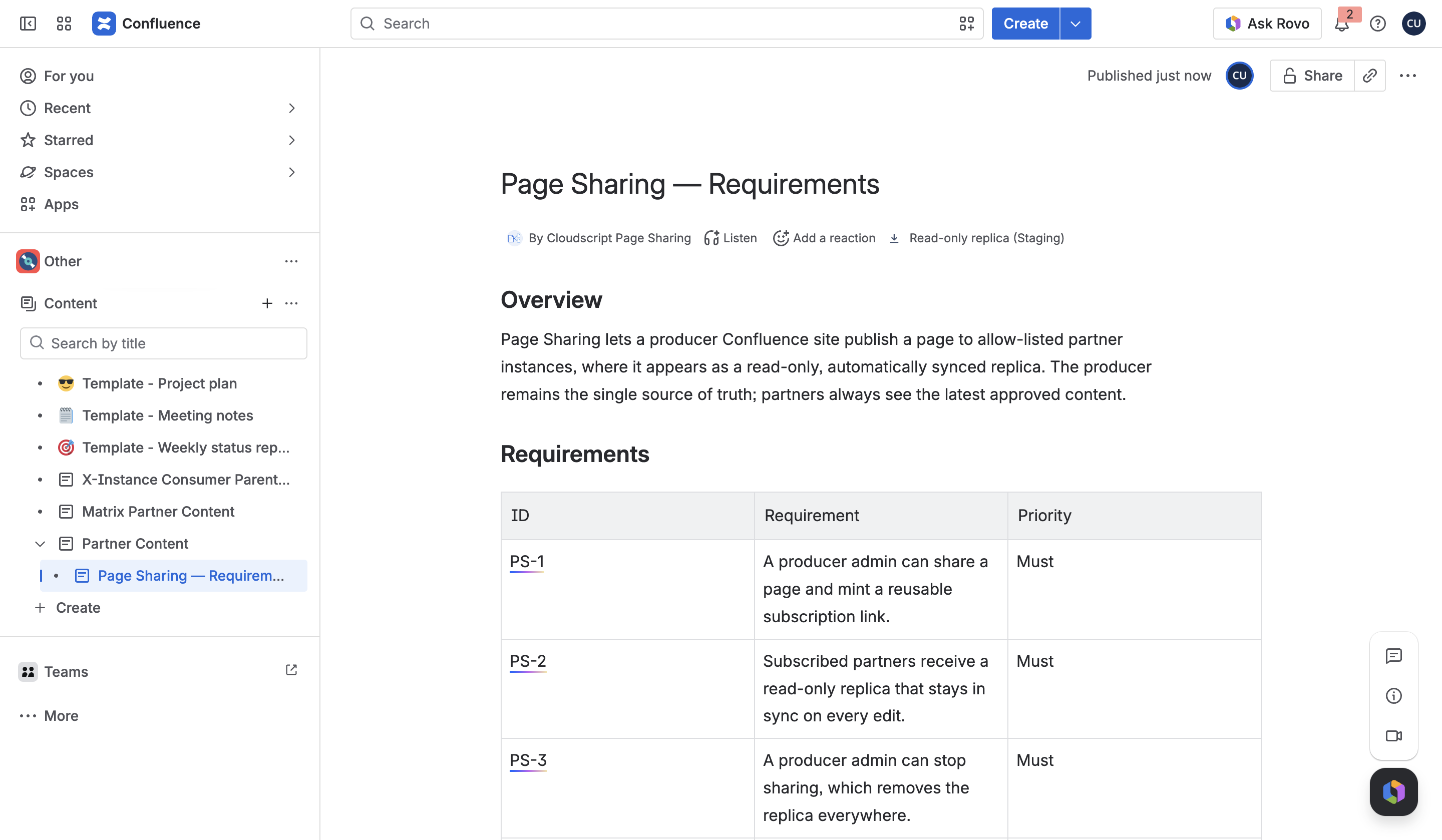This screenshot has height=840, width=1442.
Task: Show page details info icon
Action: click(x=1394, y=696)
